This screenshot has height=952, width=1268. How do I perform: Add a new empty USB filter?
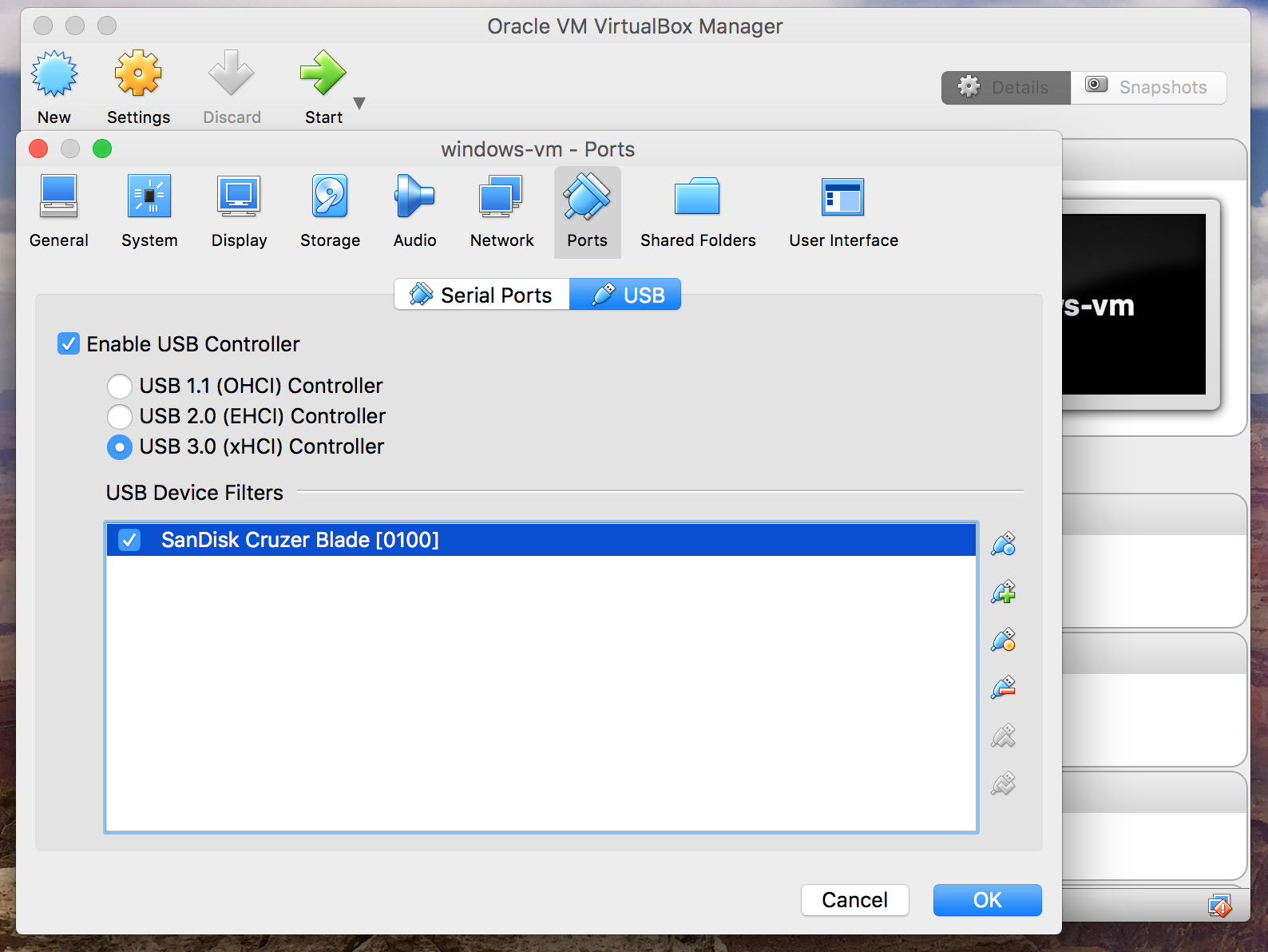[x=1003, y=545]
